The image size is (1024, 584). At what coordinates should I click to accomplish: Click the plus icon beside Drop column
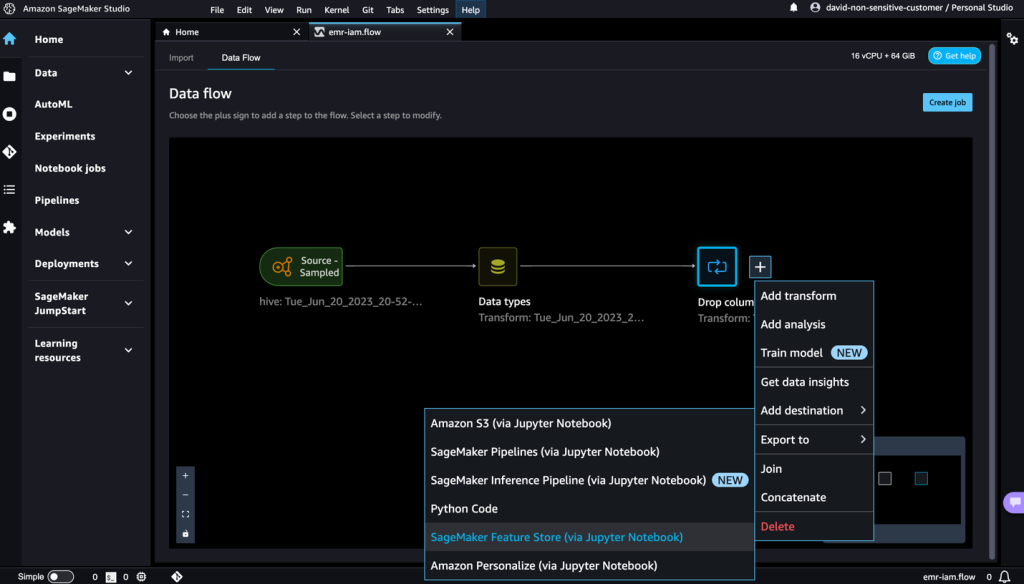click(760, 267)
